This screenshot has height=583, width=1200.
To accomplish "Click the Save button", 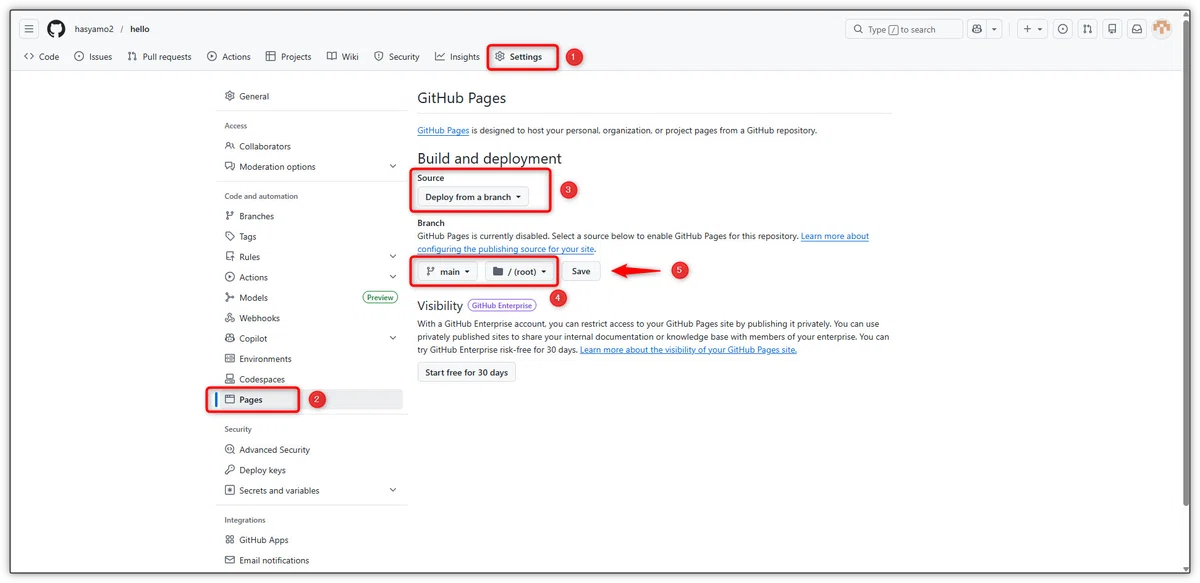I will [x=581, y=271].
